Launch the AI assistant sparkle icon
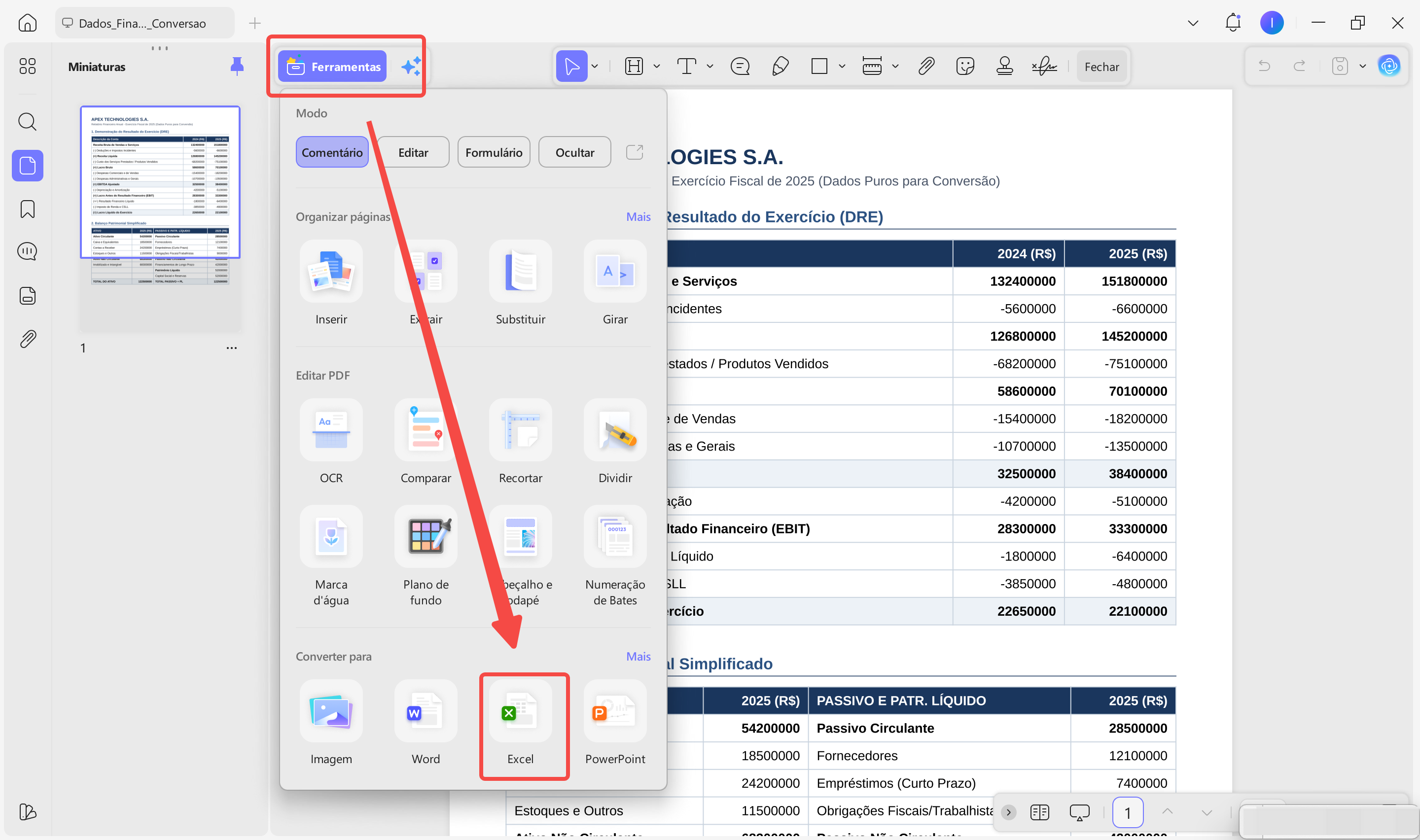The image size is (1420, 840). (411, 66)
